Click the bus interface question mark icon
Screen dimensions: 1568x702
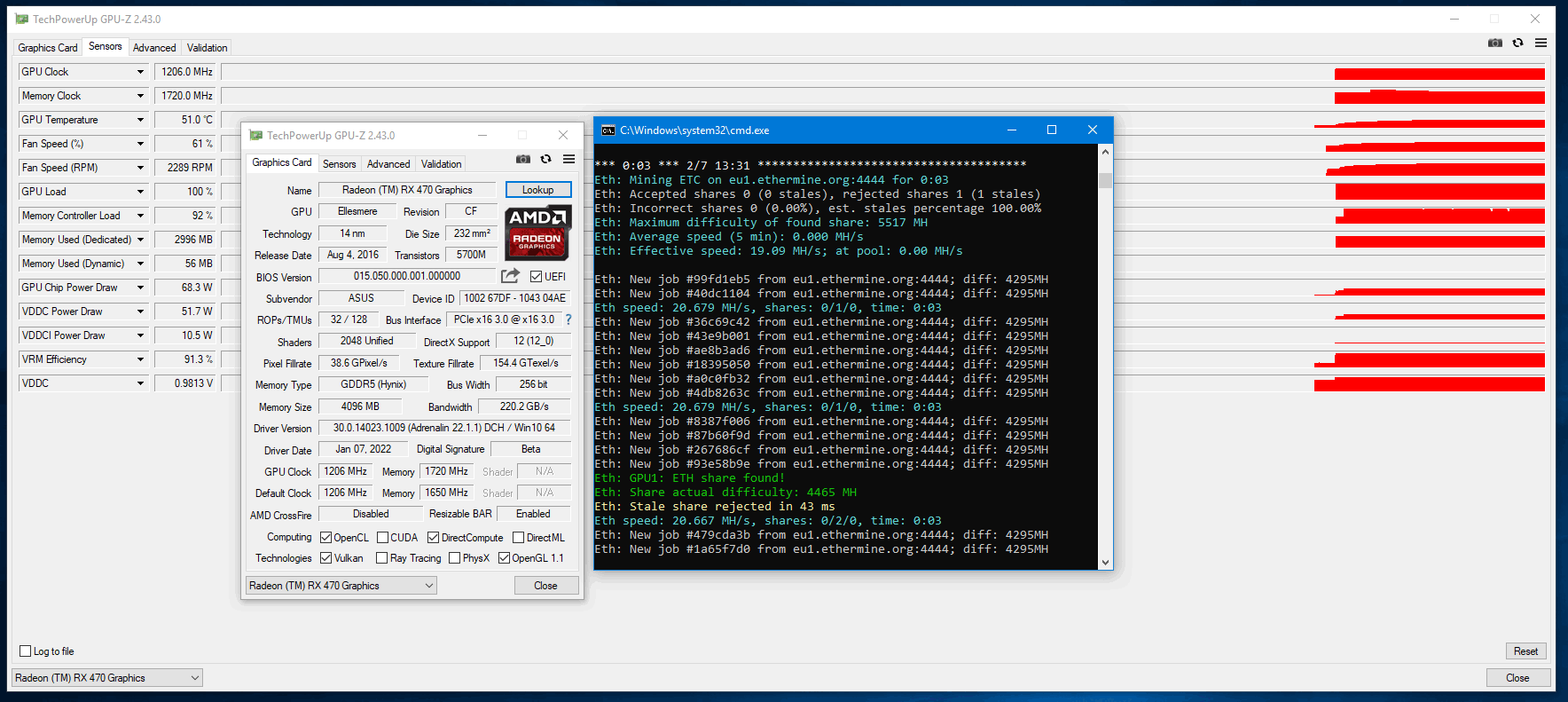coord(568,319)
